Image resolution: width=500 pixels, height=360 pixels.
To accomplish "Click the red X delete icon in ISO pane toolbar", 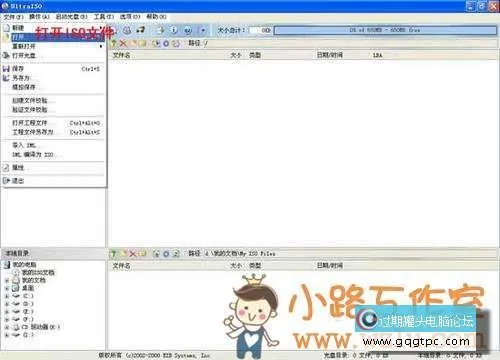I will 123,43.
